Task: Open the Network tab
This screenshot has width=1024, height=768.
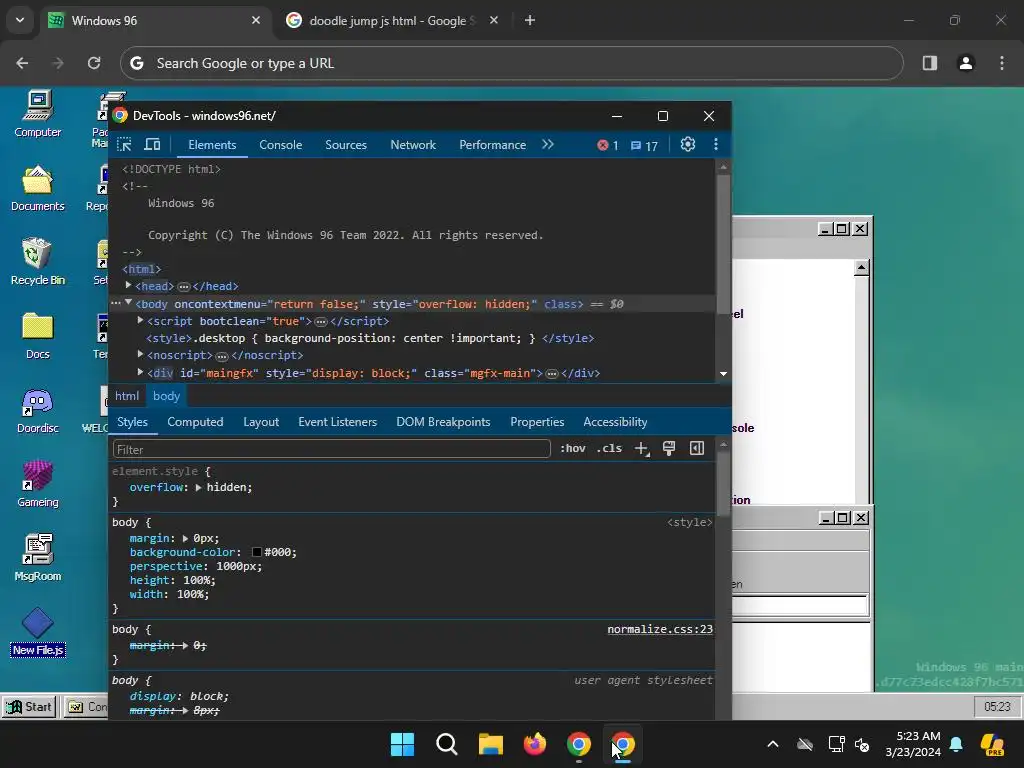Action: click(413, 145)
